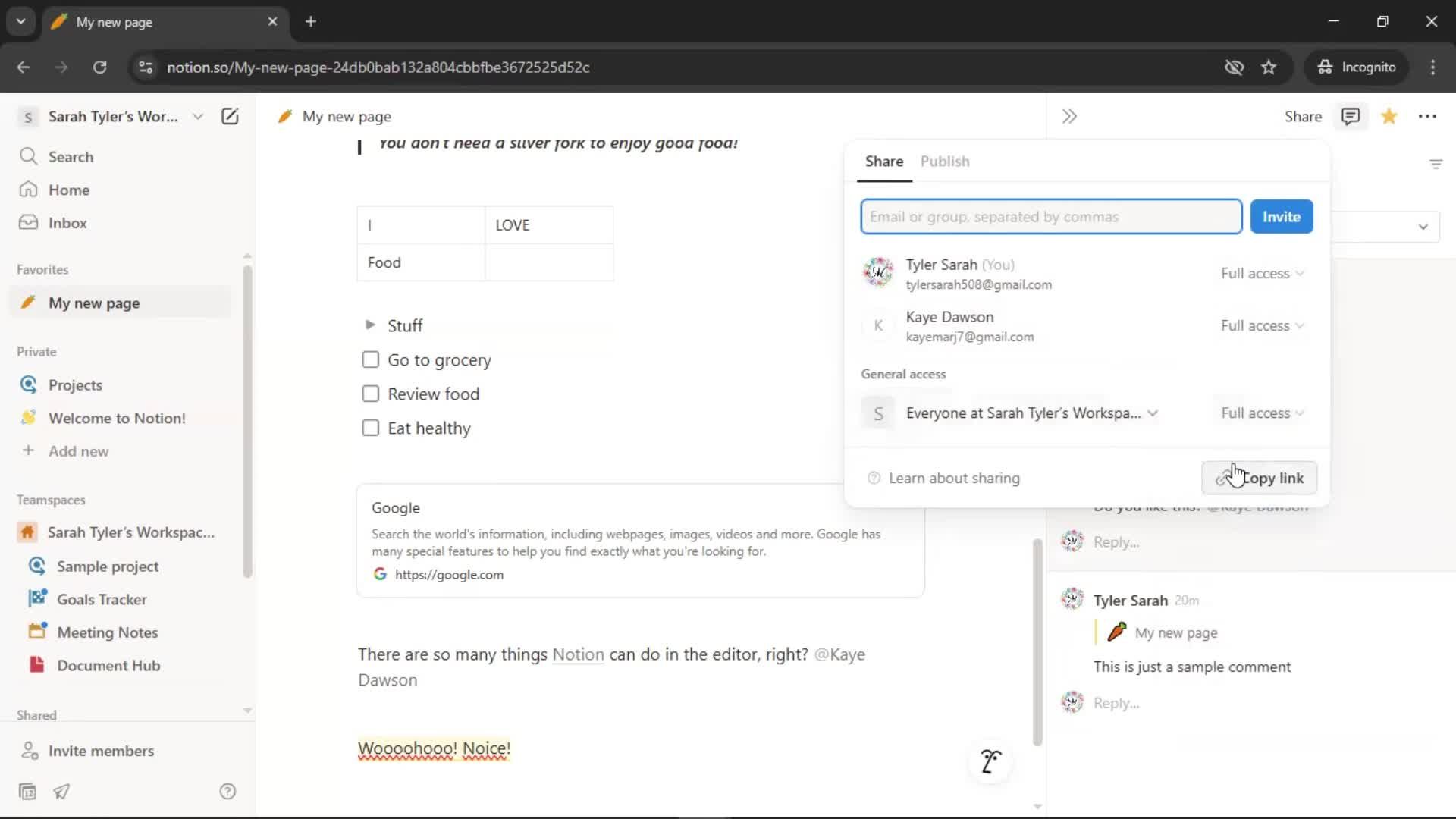Click the Google bookmark favicon link
The height and width of the screenshot is (819, 1456).
[x=380, y=574]
